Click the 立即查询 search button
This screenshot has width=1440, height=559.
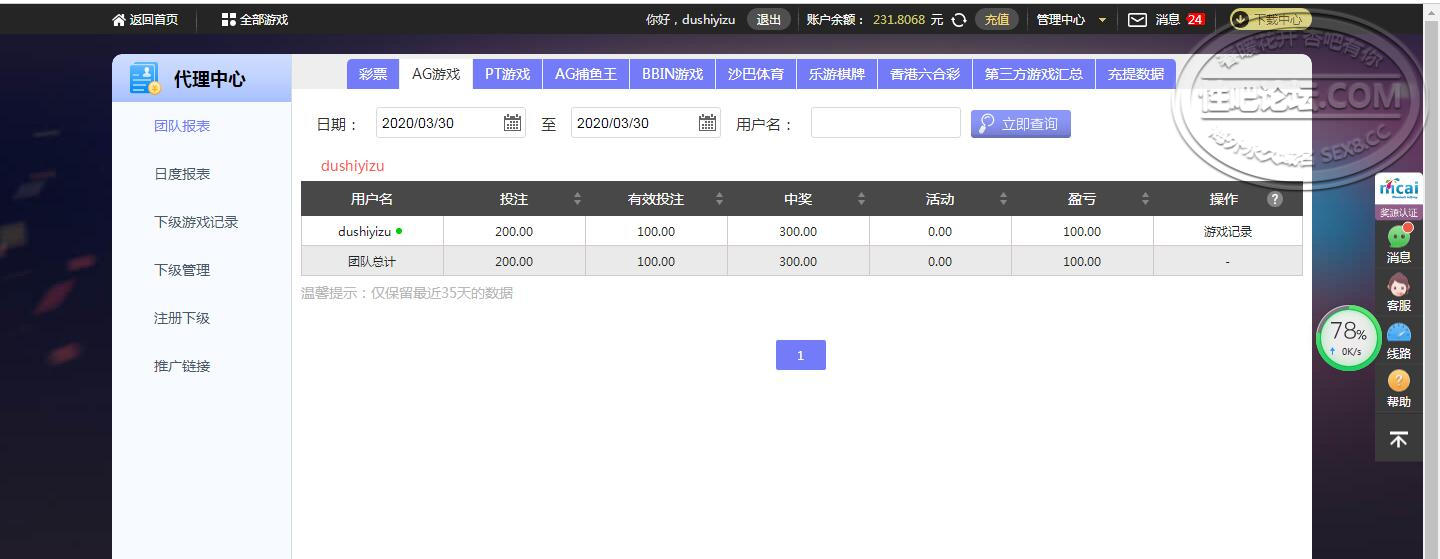(1021, 124)
